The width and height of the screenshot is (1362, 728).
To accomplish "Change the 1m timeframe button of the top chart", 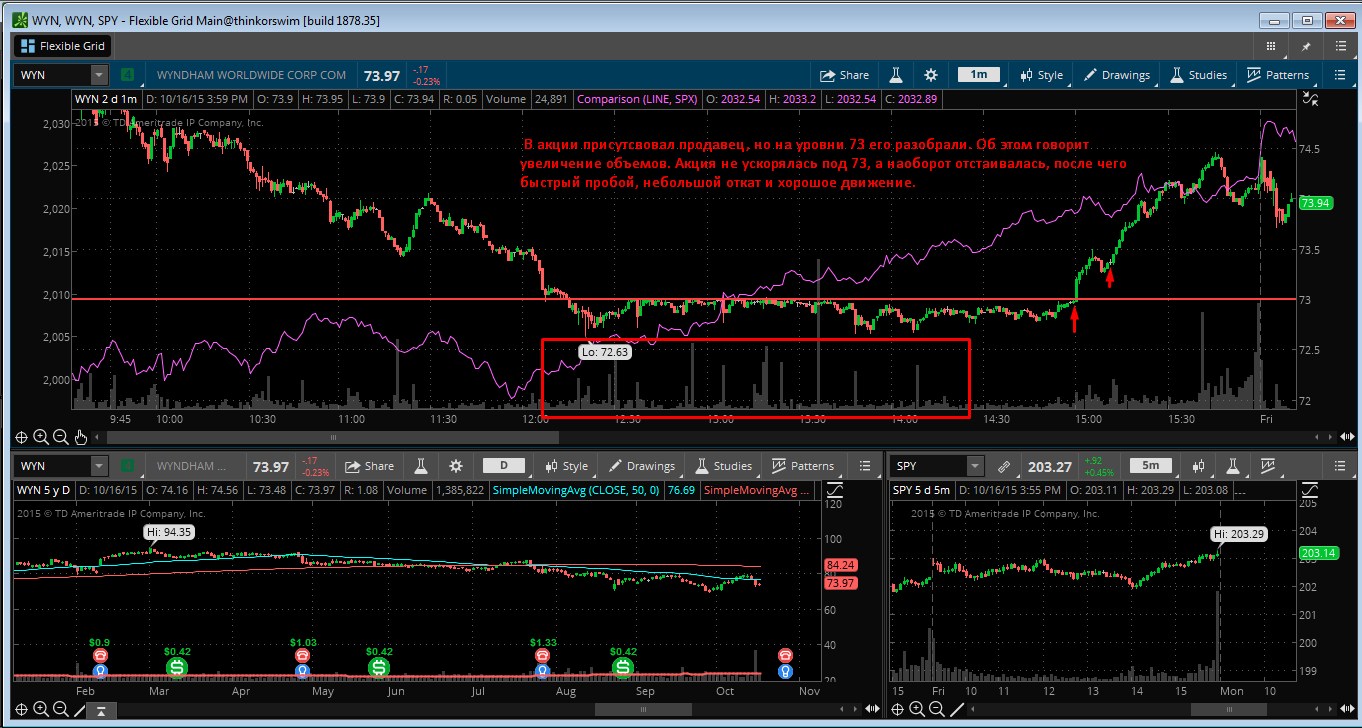I will click(978, 75).
